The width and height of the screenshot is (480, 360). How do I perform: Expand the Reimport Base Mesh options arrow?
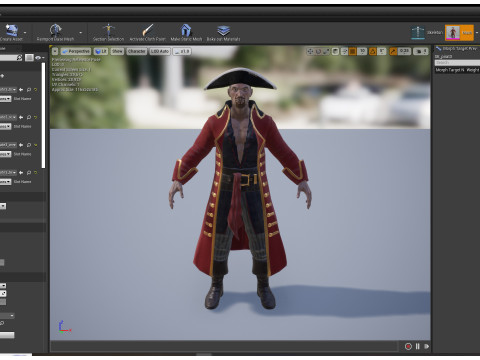coord(81,33)
